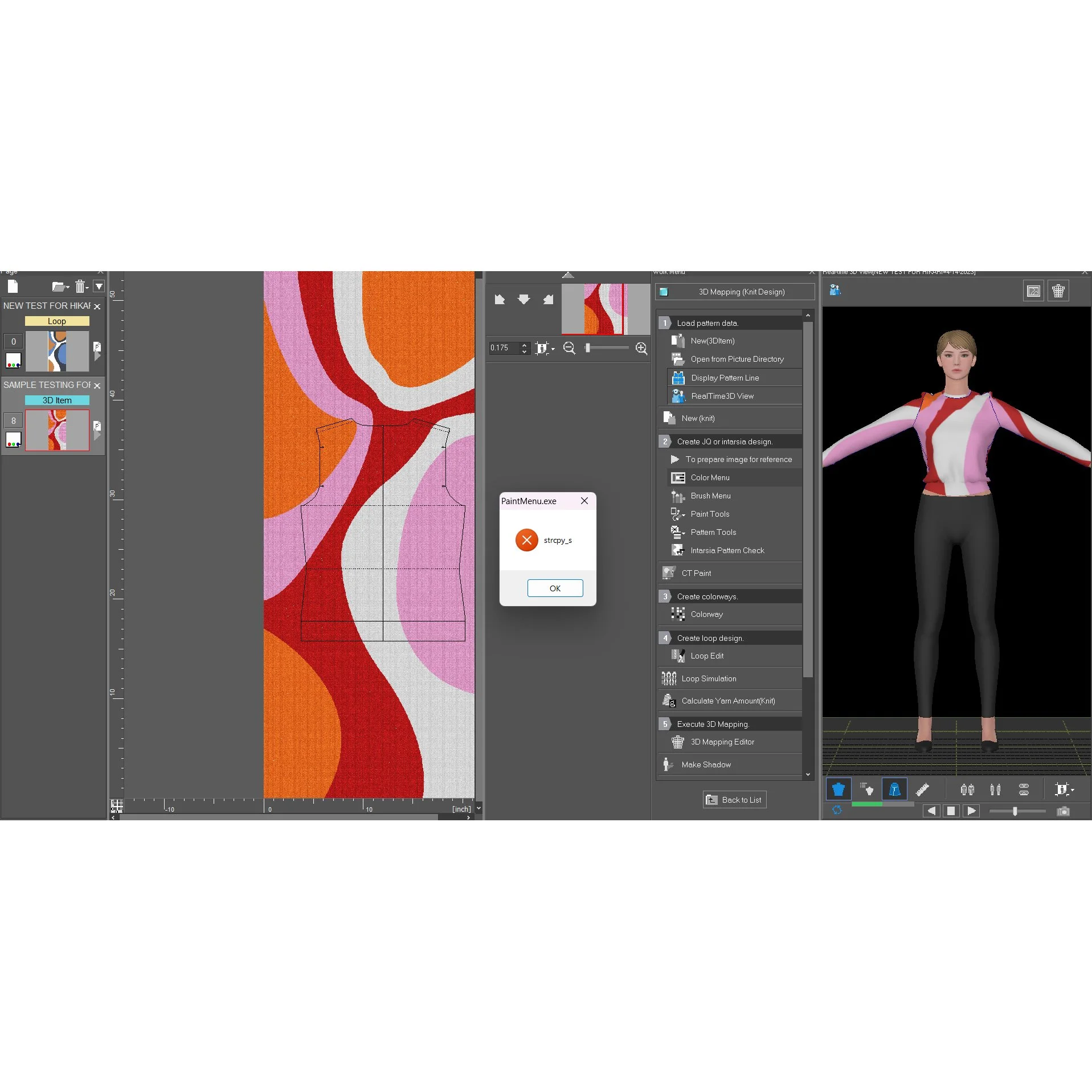Collapse section 1 Load pattern data

coord(730,323)
